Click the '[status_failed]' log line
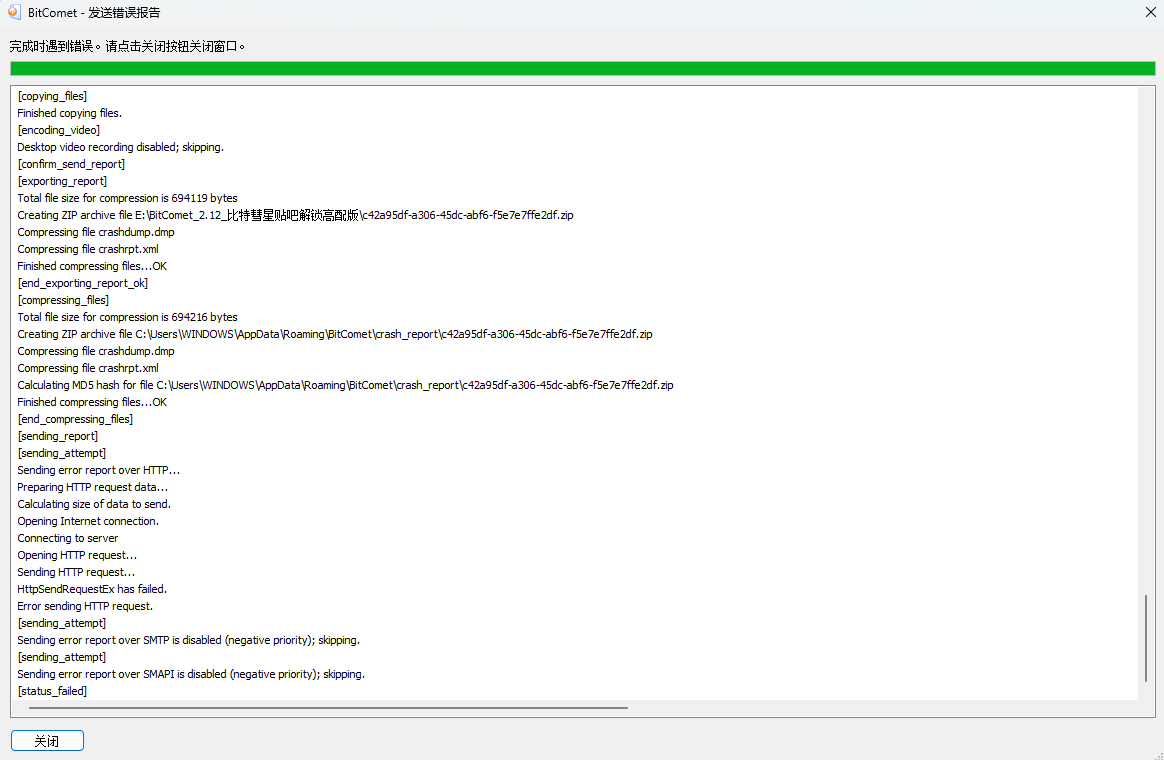This screenshot has width=1164, height=760. pyautogui.click(x=52, y=692)
